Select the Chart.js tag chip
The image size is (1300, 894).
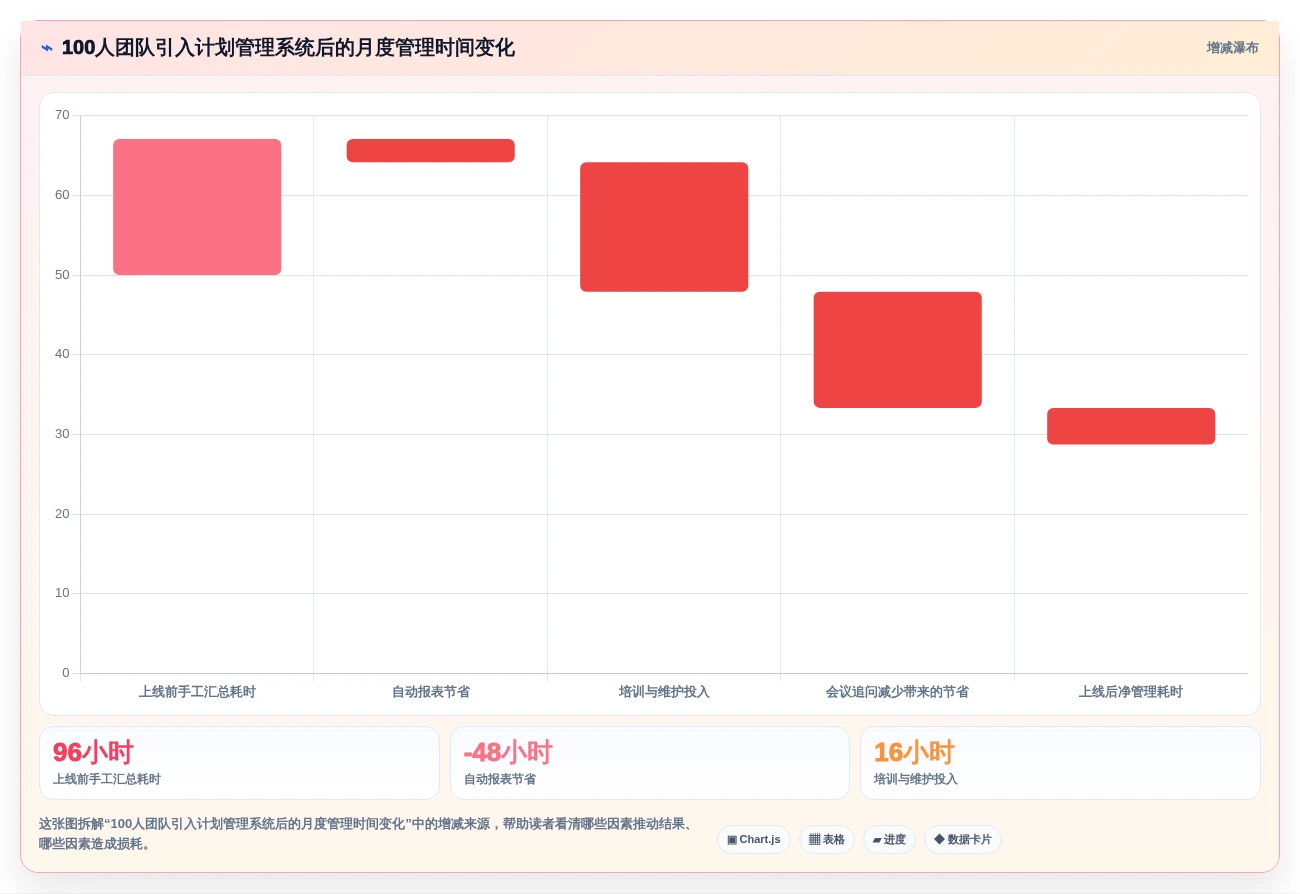coord(754,839)
